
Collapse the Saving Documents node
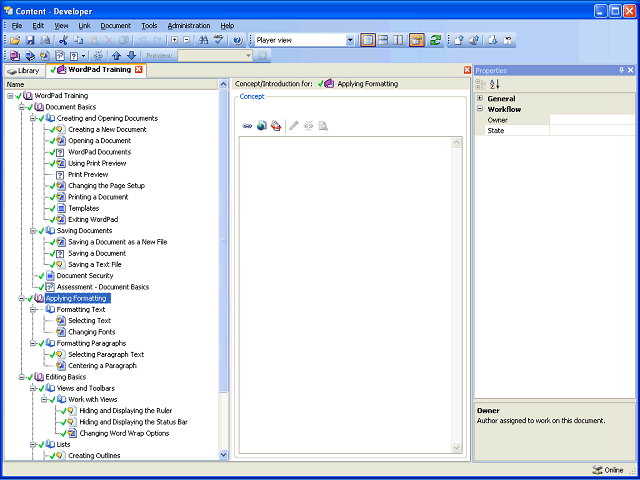33,231
